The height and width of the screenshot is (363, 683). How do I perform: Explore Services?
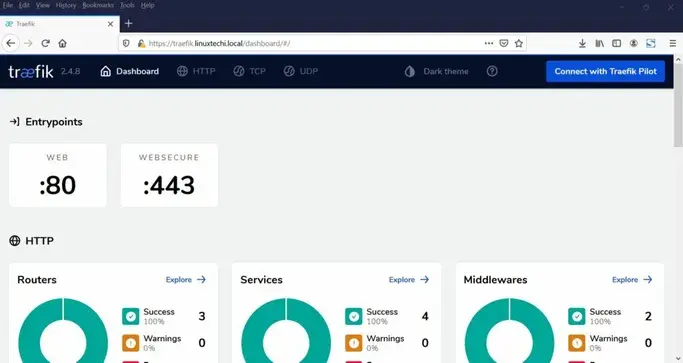409,280
